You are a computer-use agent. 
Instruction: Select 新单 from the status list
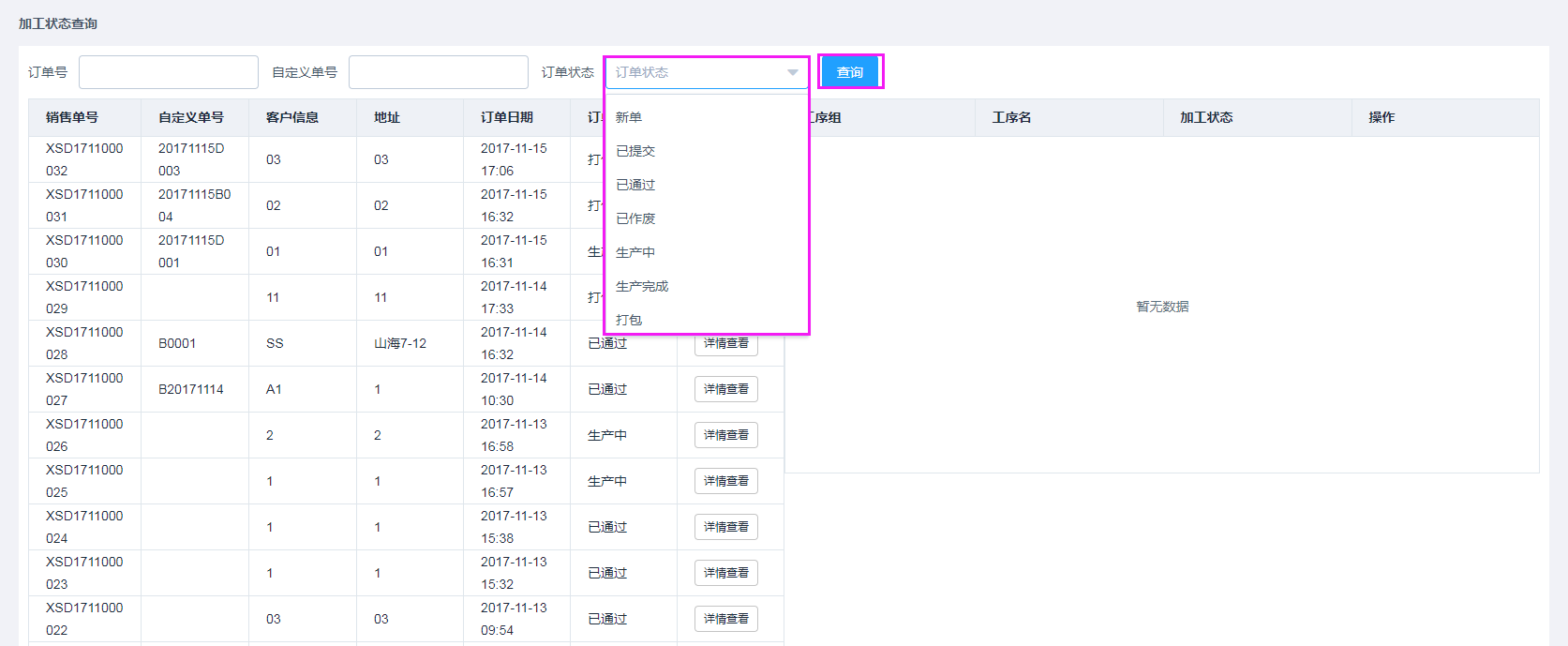[x=629, y=117]
